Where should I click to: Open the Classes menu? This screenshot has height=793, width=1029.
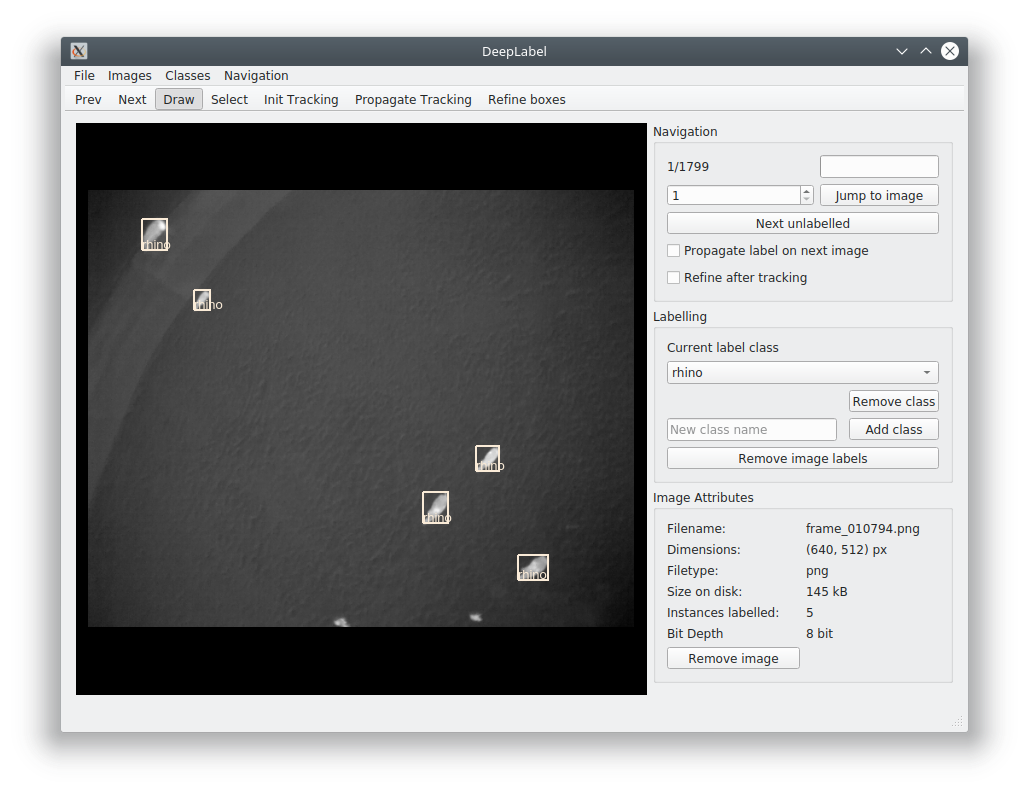pos(188,75)
